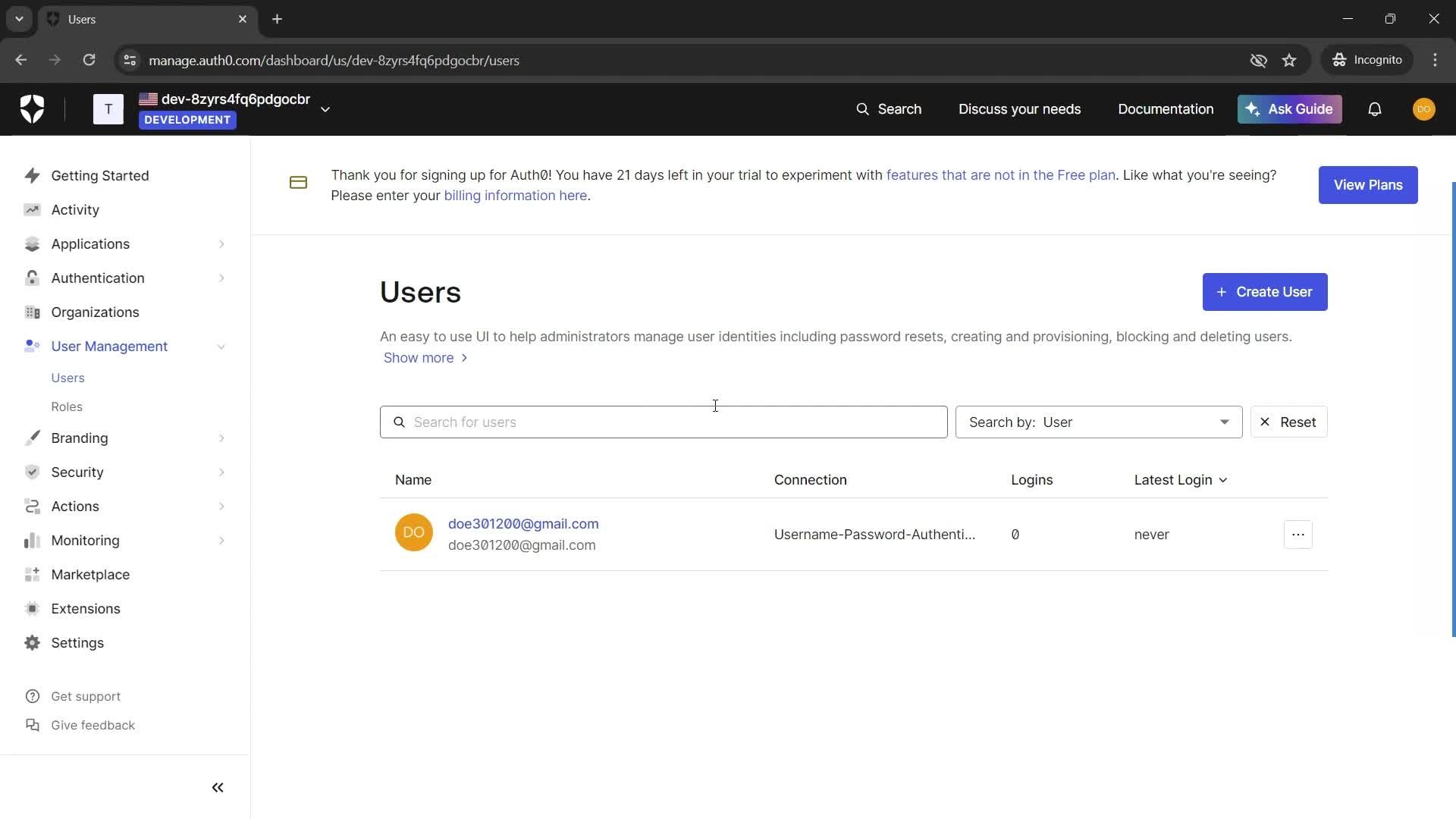Click the billing information here link

[x=515, y=196]
